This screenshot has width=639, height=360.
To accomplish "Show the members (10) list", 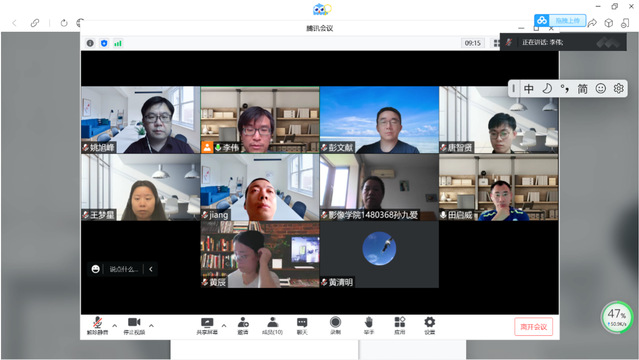I will point(272,326).
